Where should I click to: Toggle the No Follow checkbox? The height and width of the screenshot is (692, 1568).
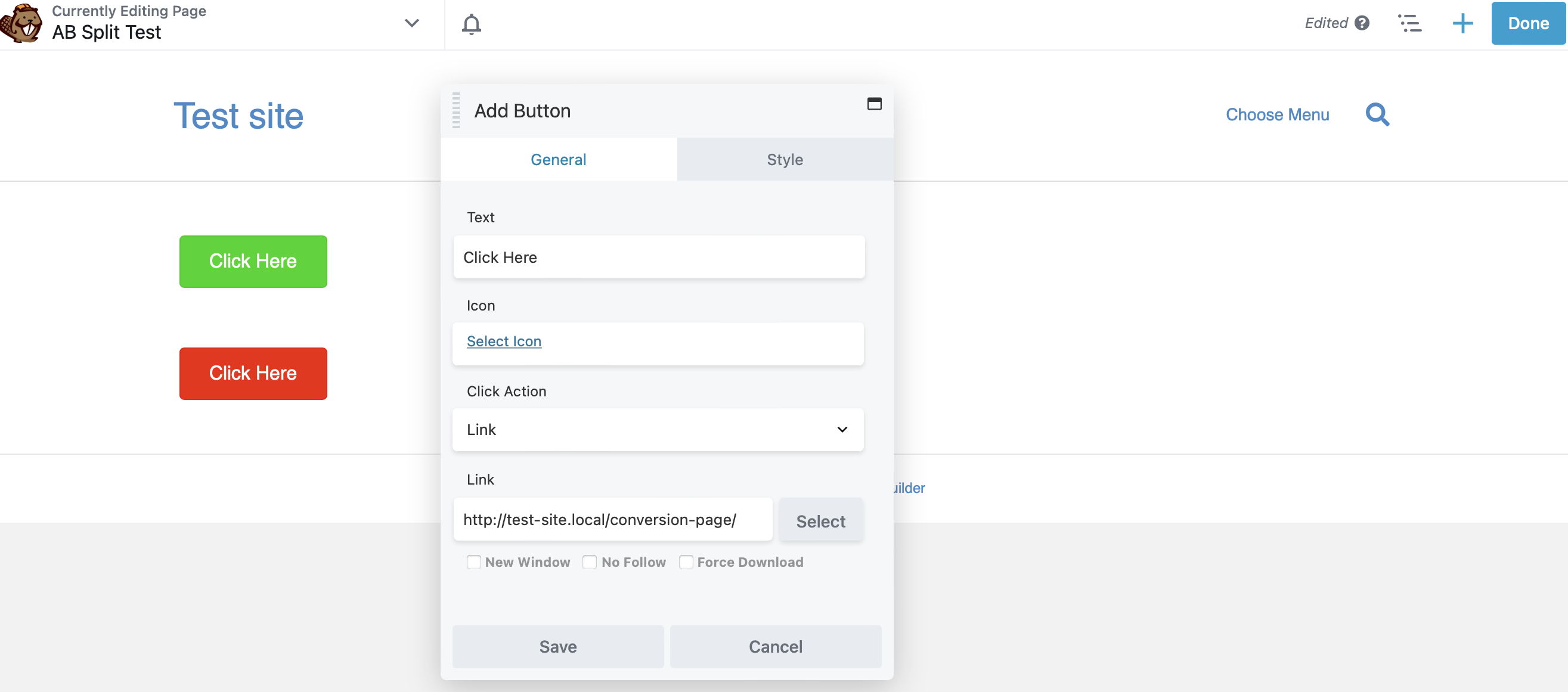click(x=589, y=561)
